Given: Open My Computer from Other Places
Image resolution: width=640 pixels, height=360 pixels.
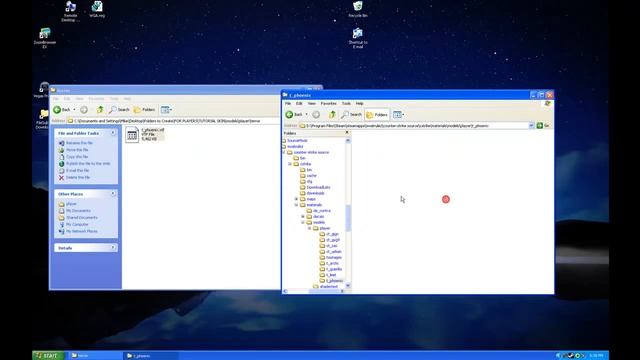Looking at the screenshot, I should [x=77, y=224].
